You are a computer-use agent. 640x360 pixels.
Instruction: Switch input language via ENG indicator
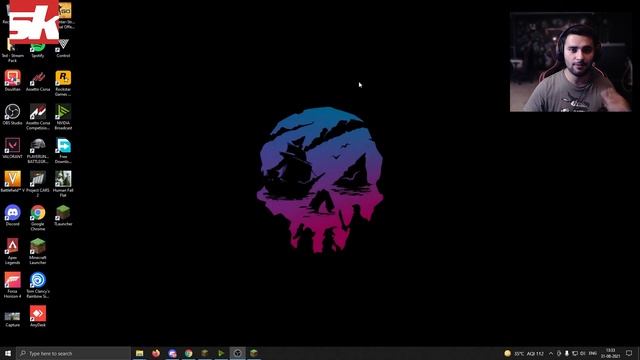(593, 353)
